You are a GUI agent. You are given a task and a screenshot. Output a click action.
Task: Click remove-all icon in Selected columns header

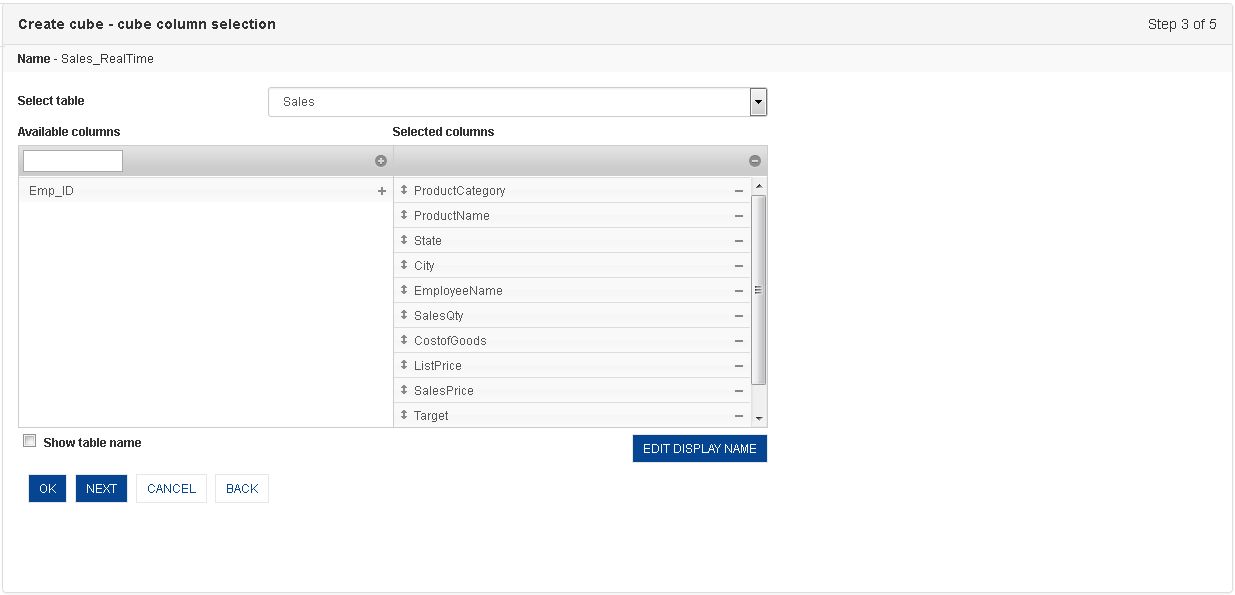[x=755, y=161]
